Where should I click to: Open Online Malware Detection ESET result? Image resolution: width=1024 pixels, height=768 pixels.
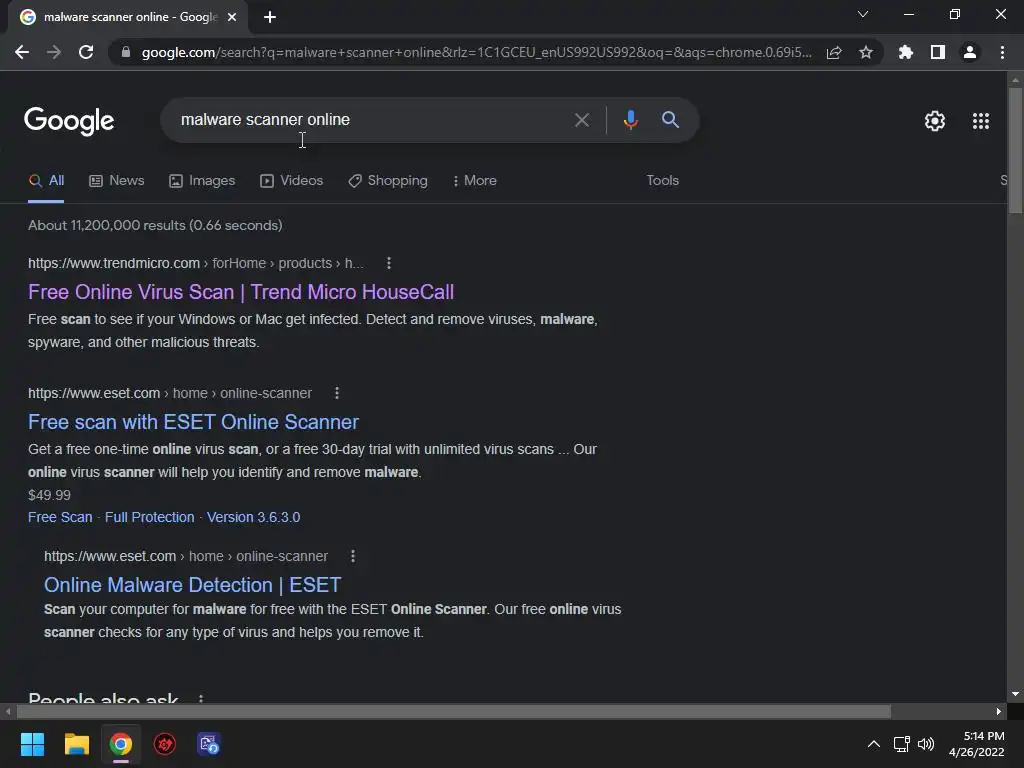[x=193, y=585]
